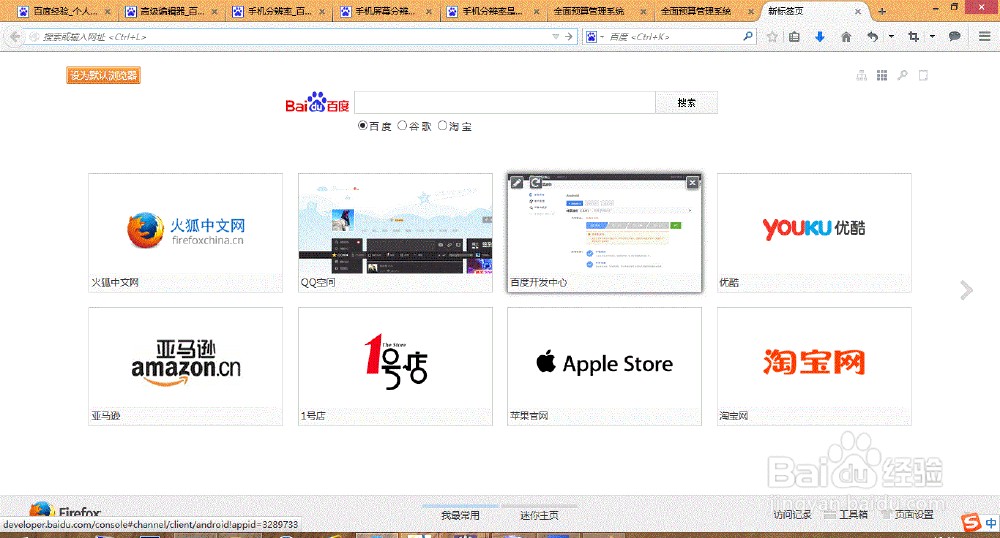Open the 淘宝网 tile

814,367
